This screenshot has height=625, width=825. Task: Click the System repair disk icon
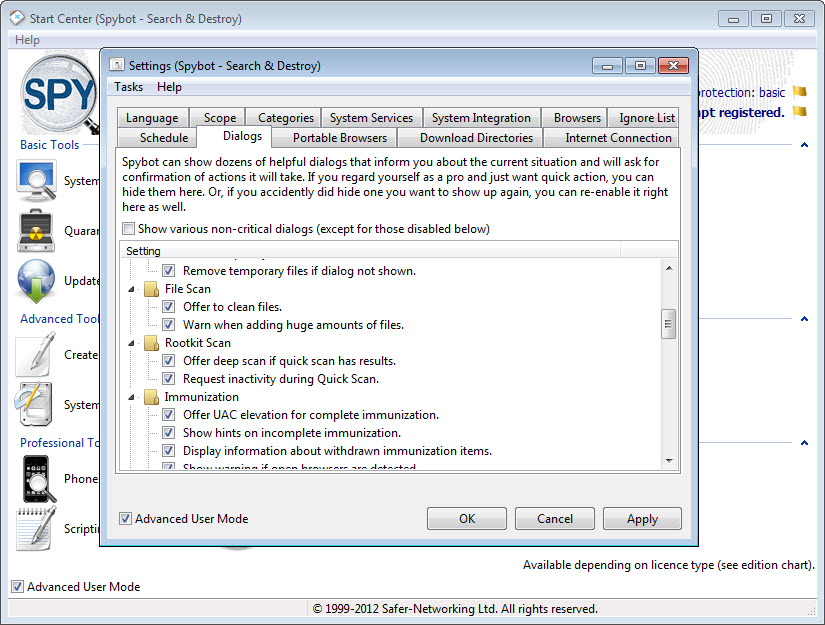point(34,404)
